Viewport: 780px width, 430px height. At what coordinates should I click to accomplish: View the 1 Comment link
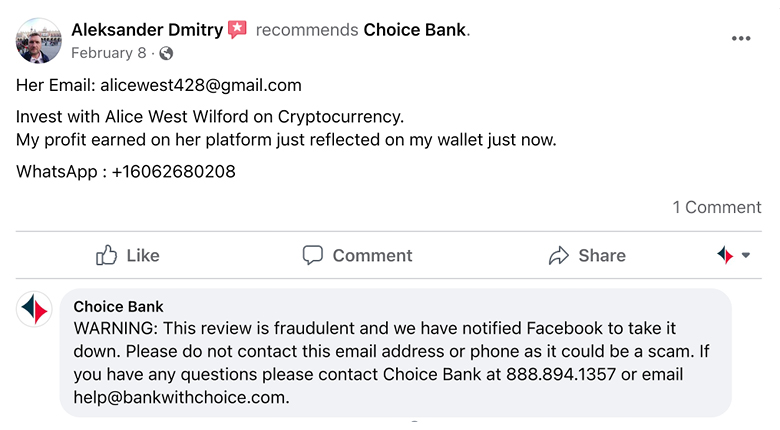[717, 207]
